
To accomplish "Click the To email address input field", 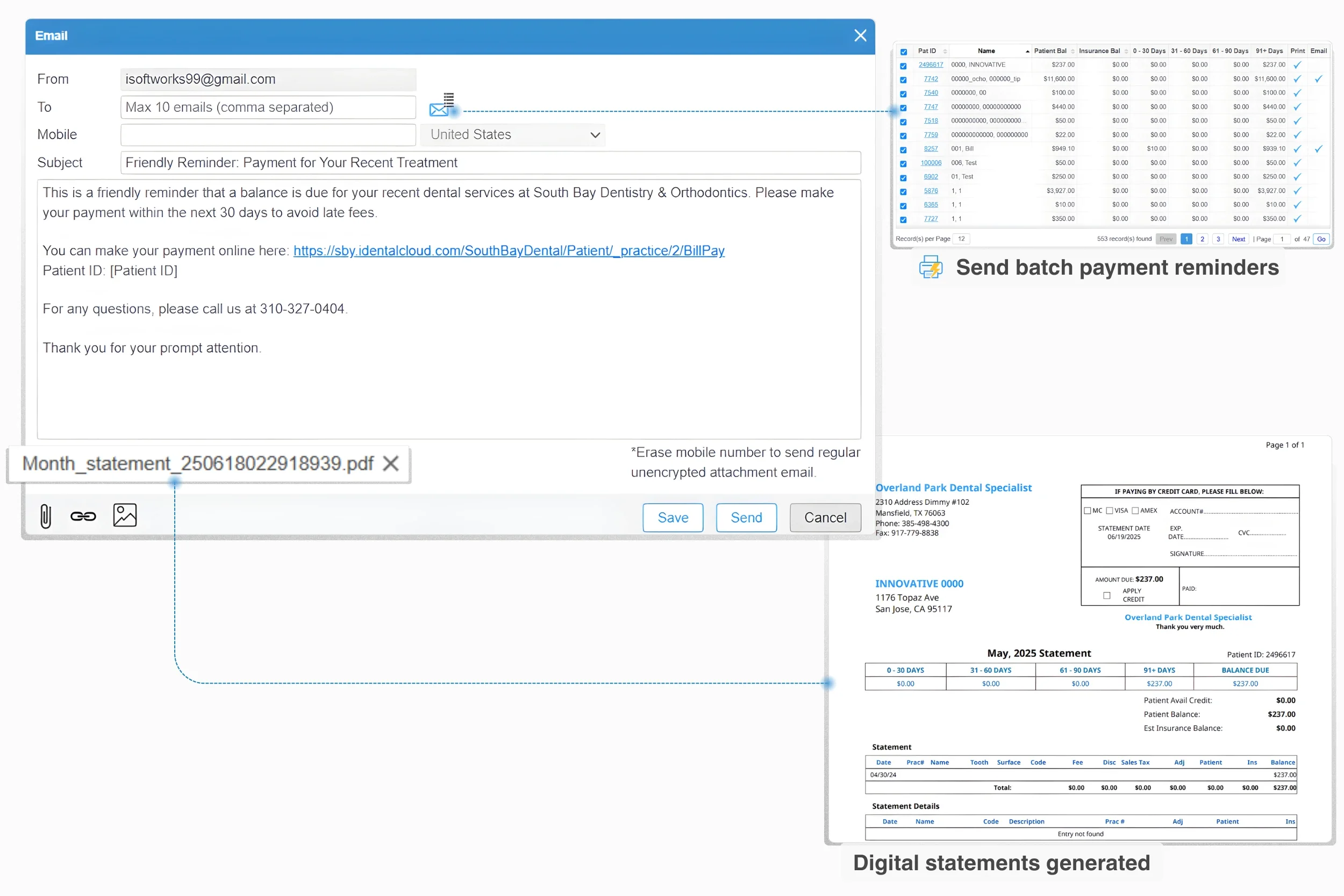I will point(268,107).
